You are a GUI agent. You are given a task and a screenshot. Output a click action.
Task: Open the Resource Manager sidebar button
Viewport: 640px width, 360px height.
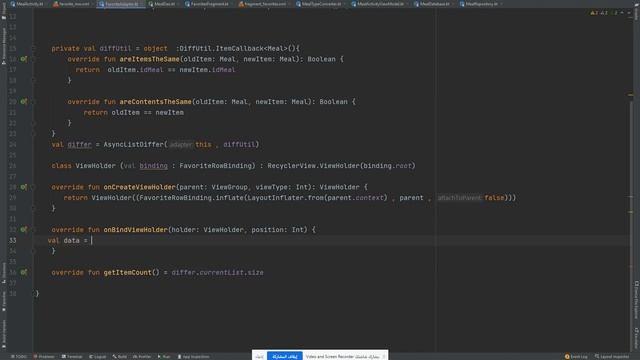tap(4, 46)
